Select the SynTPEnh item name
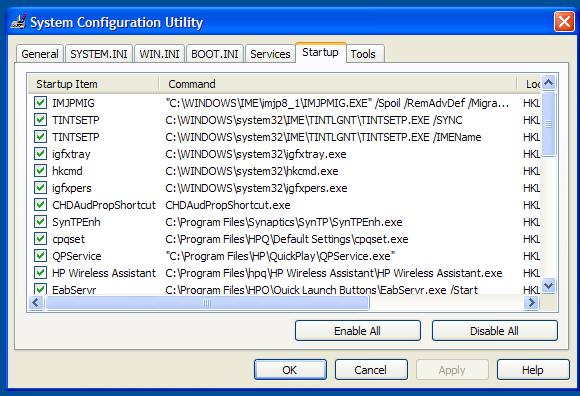This screenshot has width=580, height=396. 76,222
